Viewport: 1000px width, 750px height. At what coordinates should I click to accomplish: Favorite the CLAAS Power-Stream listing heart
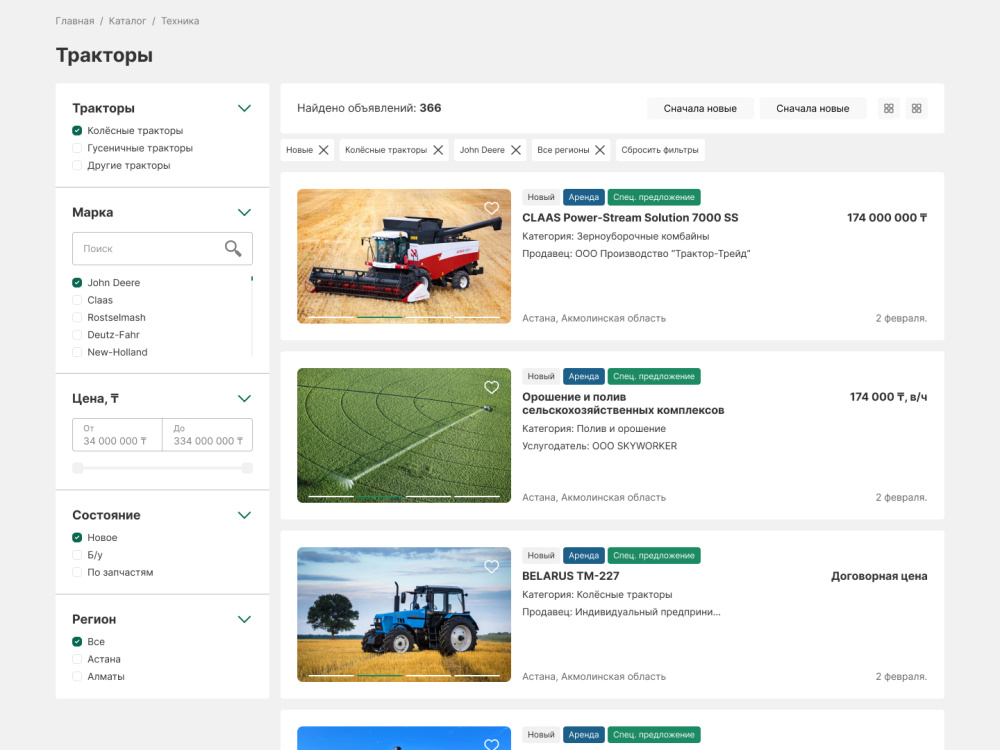(491, 208)
